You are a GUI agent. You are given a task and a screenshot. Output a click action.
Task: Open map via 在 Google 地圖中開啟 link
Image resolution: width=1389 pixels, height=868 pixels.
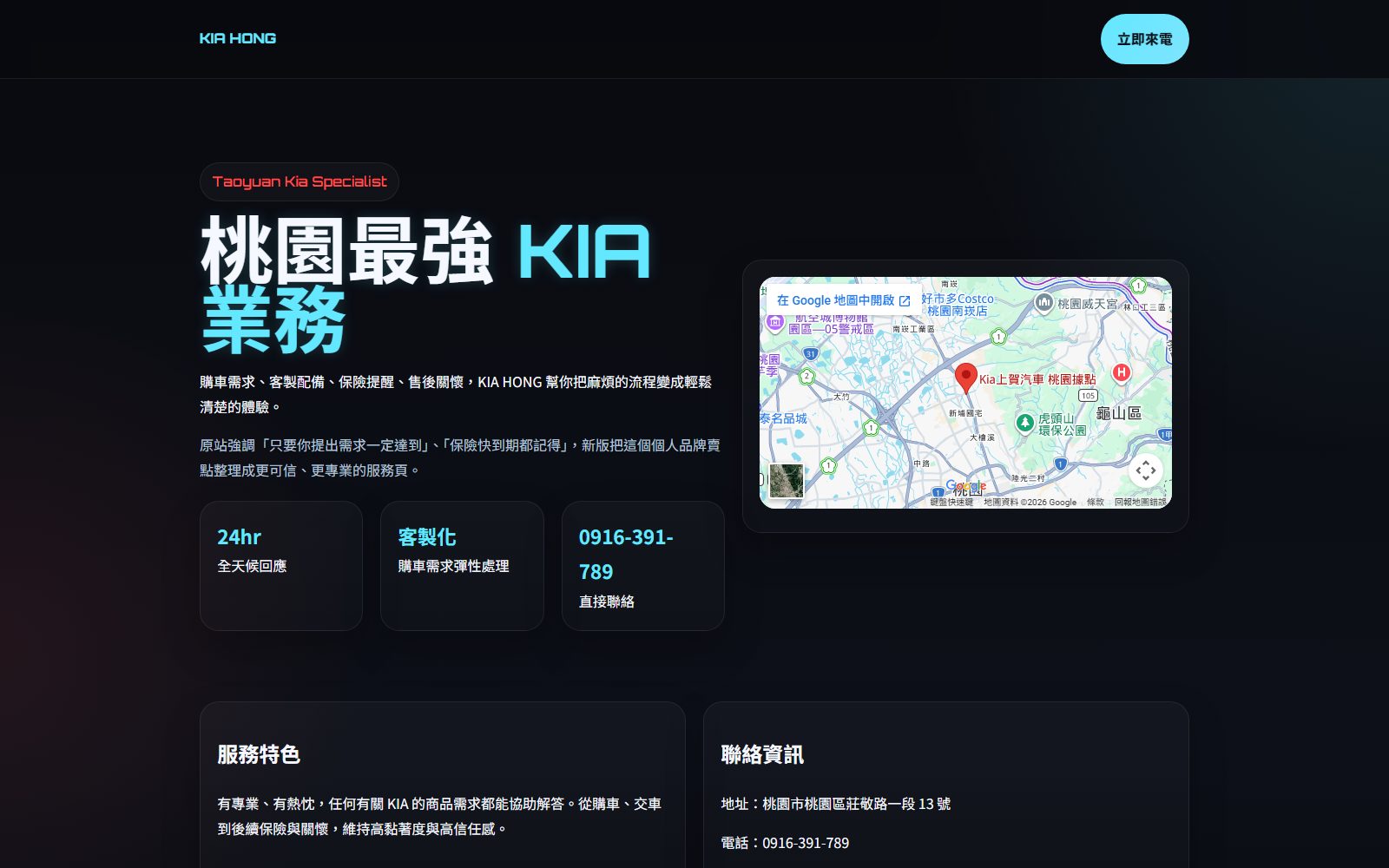click(x=843, y=300)
